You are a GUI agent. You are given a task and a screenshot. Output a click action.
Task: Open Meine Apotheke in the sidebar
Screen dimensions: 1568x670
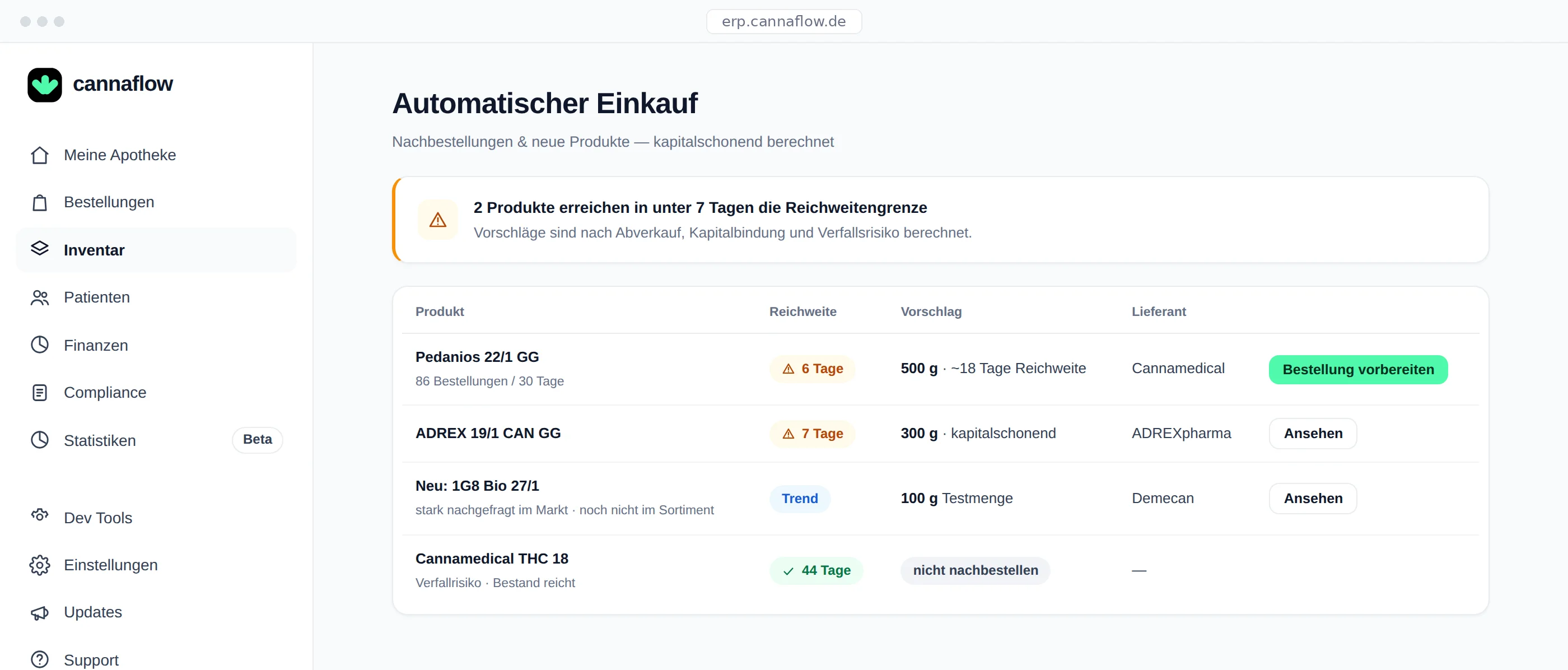(x=156, y=155)
